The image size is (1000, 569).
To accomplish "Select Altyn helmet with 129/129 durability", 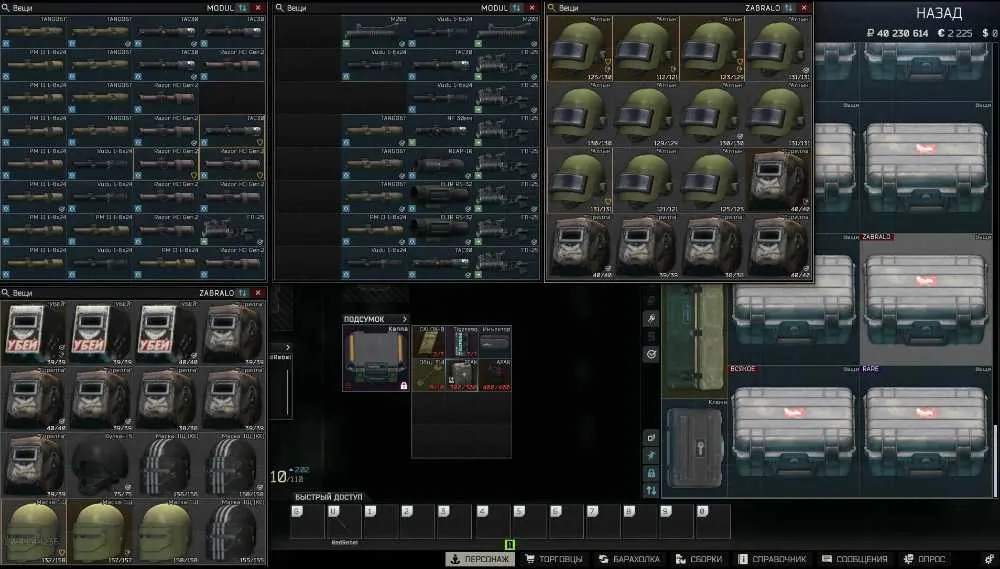I will 646,115.
